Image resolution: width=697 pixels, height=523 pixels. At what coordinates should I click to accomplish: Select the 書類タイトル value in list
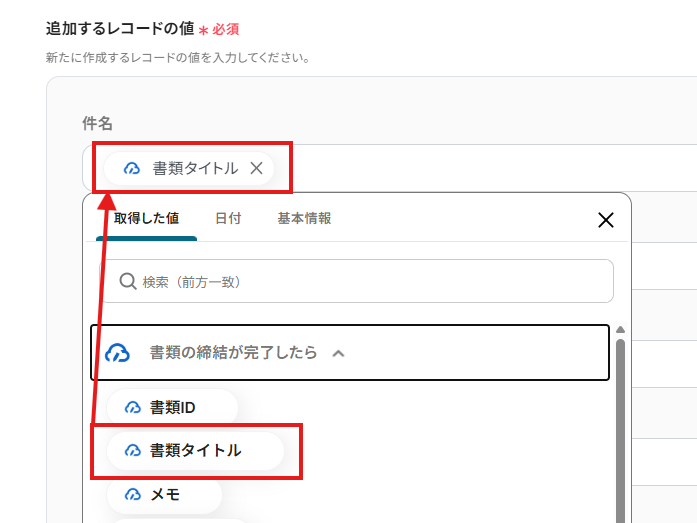[196, 451]
